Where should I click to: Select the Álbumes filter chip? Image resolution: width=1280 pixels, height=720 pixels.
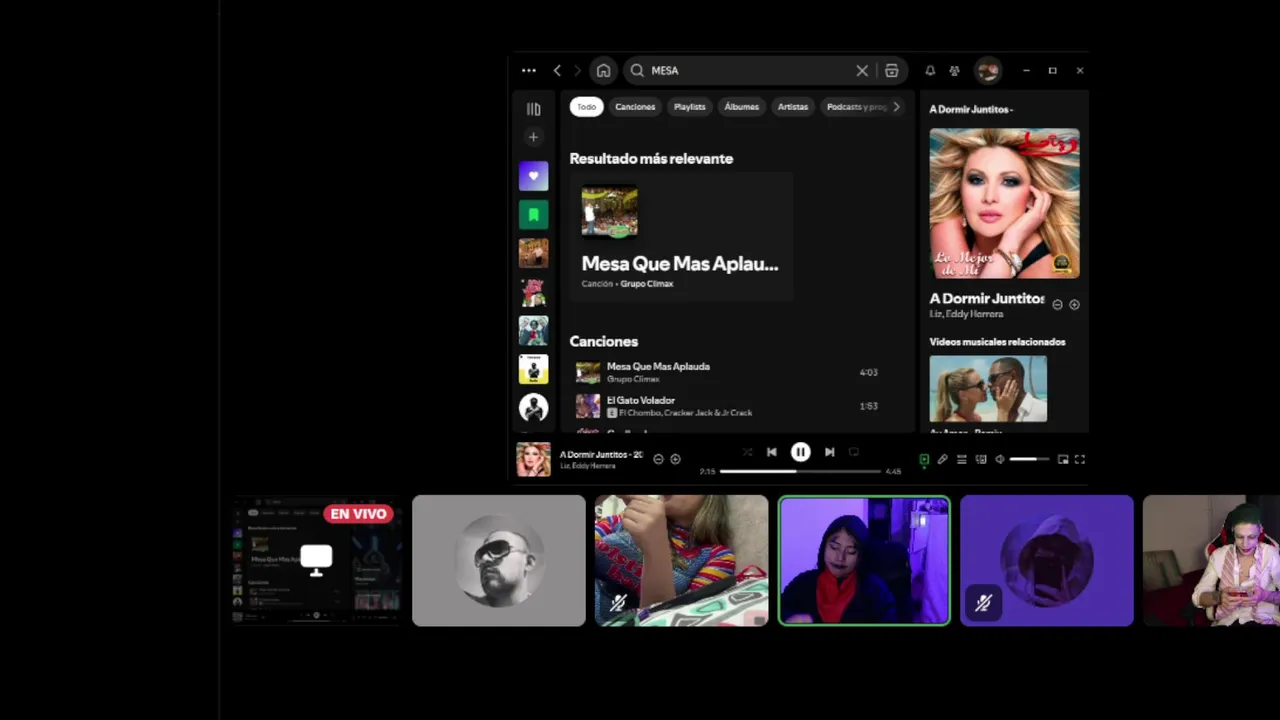(741, 107)
